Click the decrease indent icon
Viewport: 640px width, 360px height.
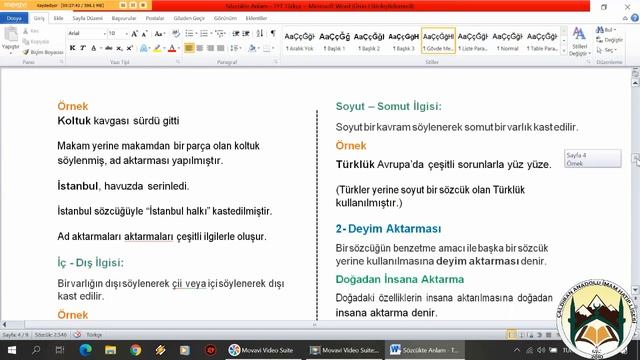pyautogui.click(x=236, y=33)
